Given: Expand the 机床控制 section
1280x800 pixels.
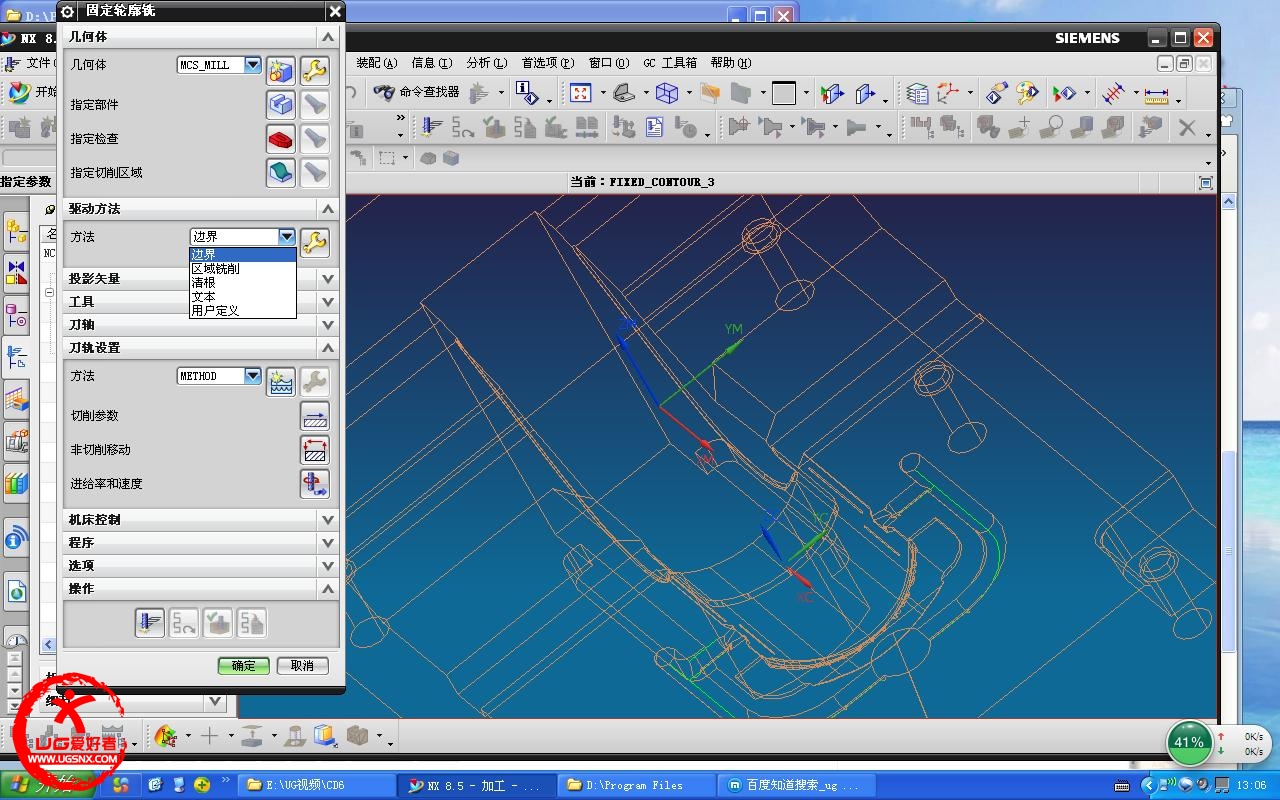Looking at the screenshot, I should coord(327,520).
